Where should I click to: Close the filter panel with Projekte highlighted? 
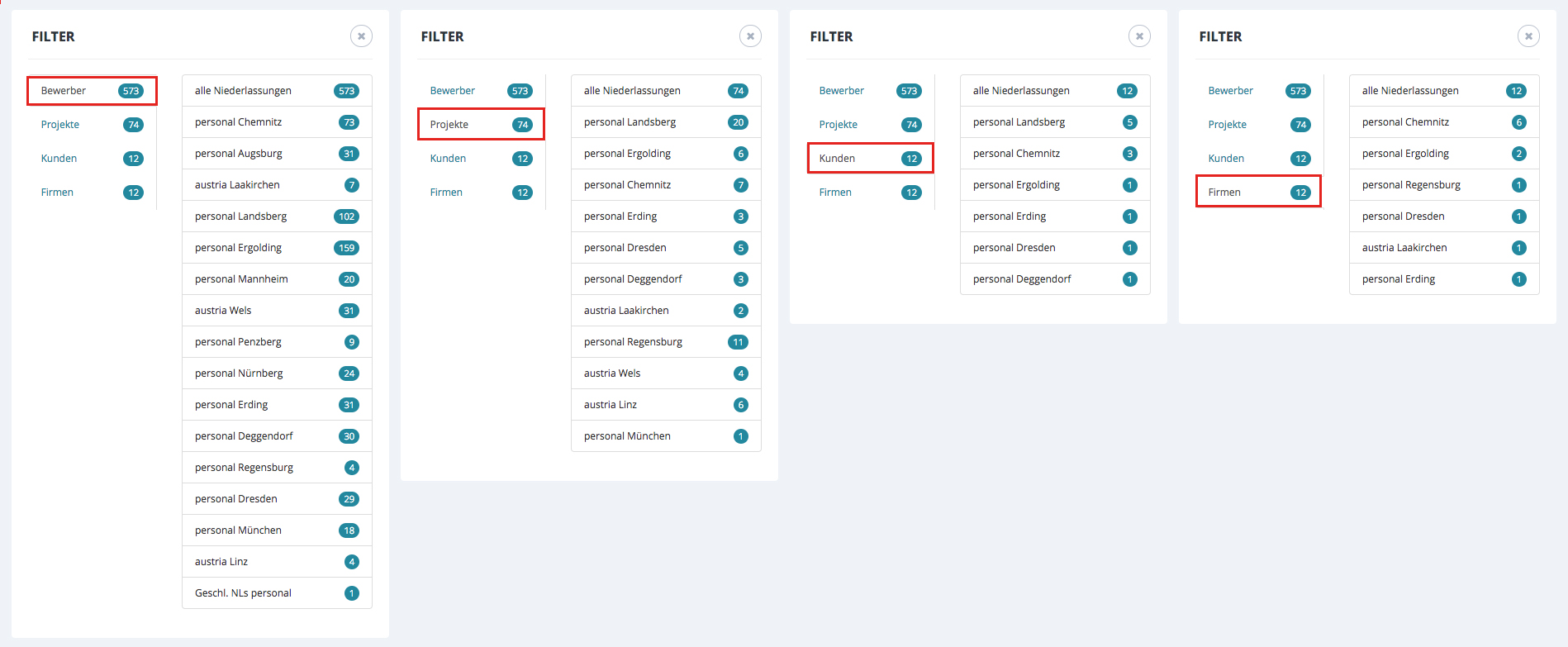[750, 36]
